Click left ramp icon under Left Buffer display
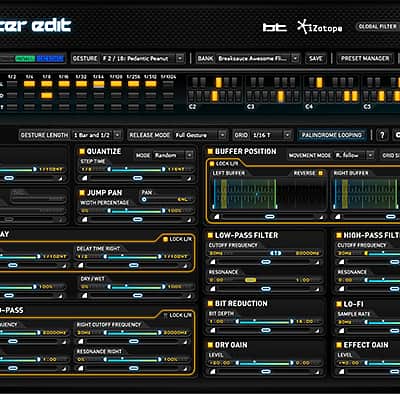 pyautogui.click(x=217, y=217)
